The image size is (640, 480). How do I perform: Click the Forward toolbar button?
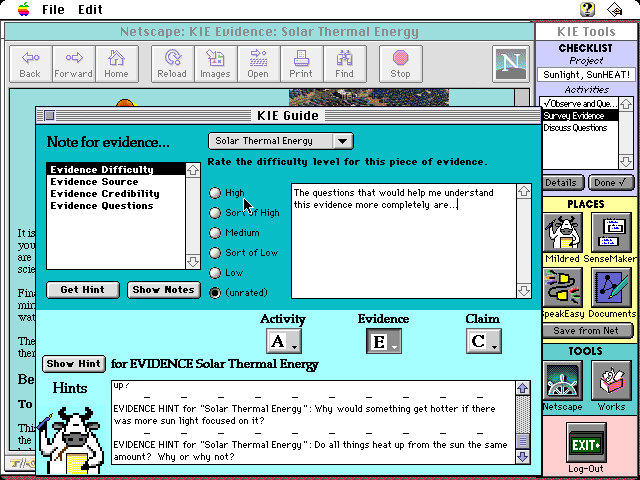(x=73, y=64)
